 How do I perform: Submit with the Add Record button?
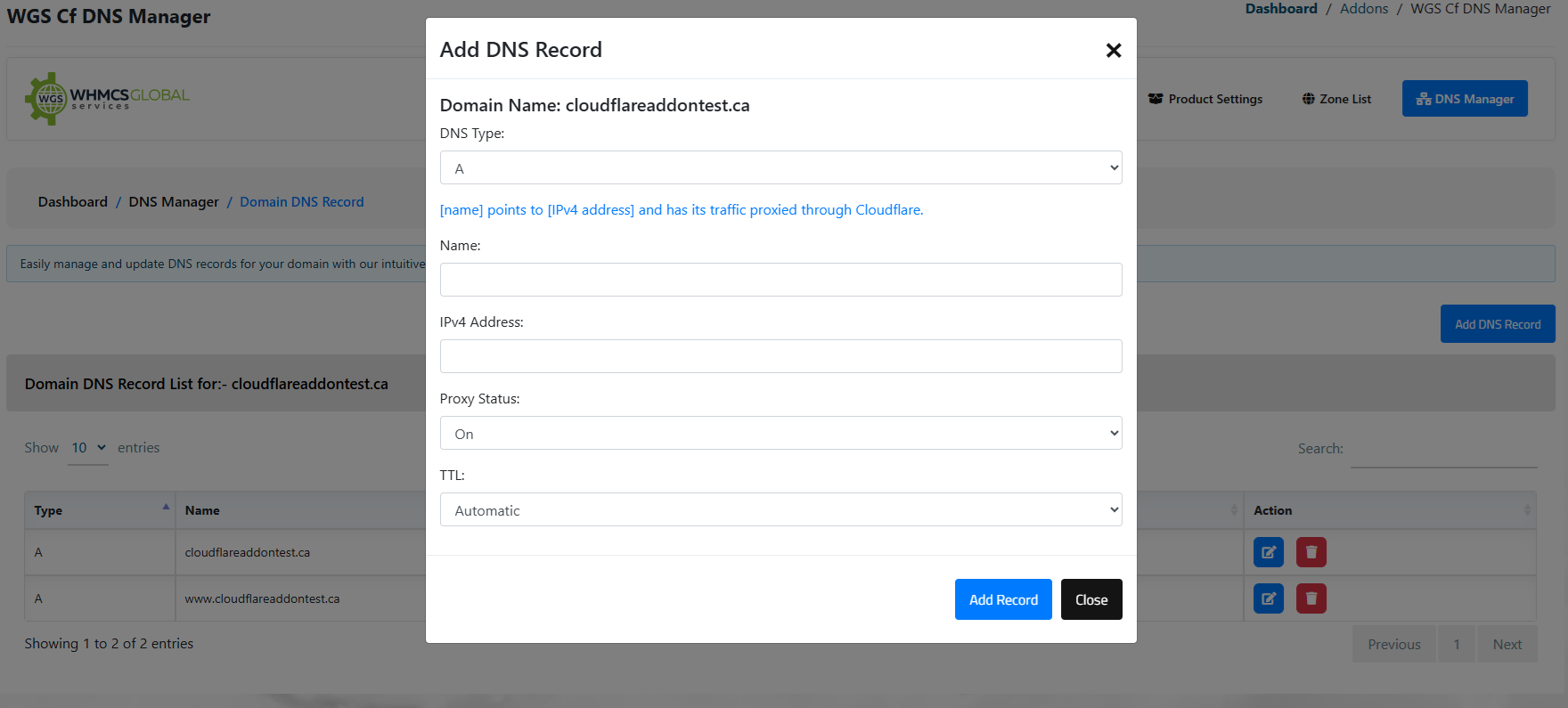click(x=1002, y=600)
